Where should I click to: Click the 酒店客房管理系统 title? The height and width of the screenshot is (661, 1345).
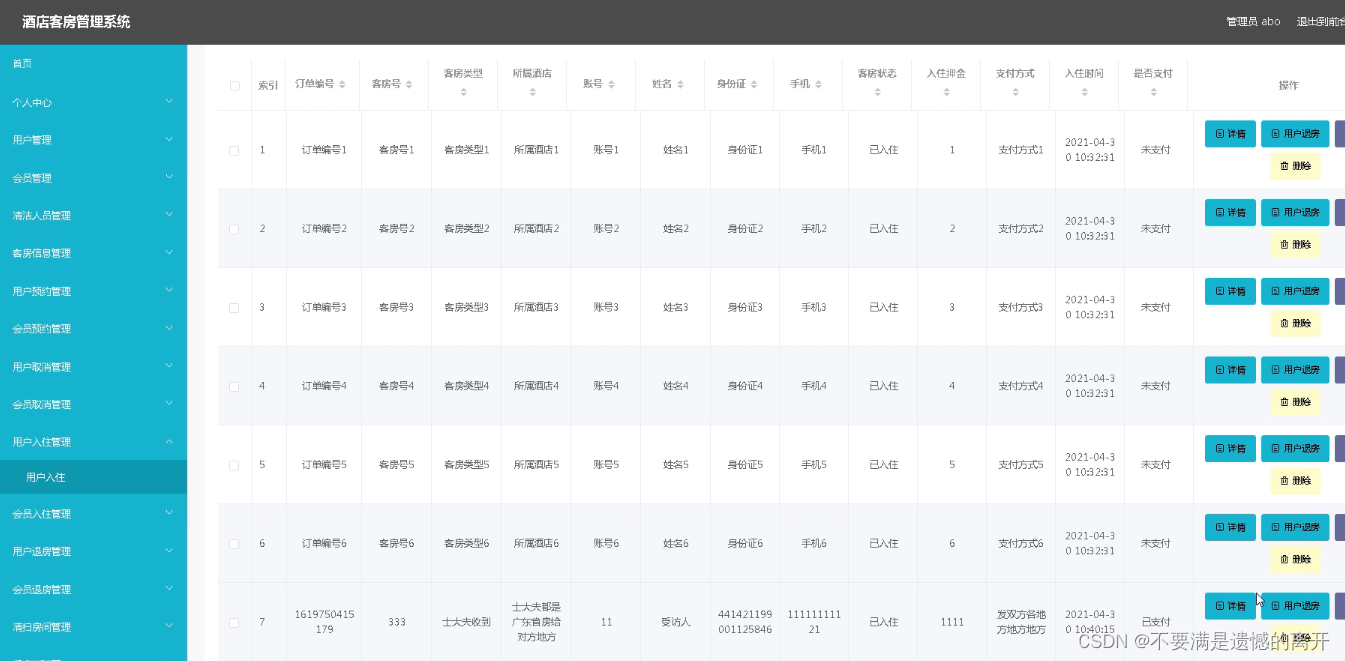pos(76,22)
